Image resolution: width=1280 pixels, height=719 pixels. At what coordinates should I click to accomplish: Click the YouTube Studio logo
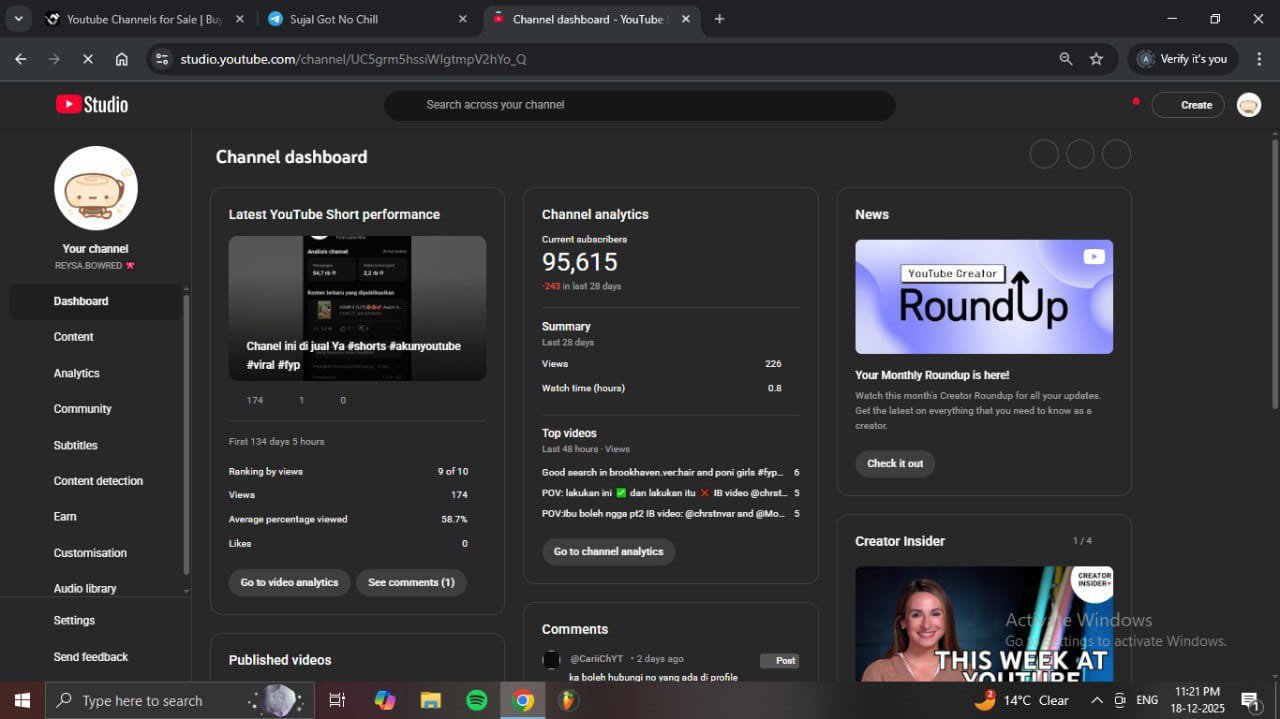click(x=92, y=105)
